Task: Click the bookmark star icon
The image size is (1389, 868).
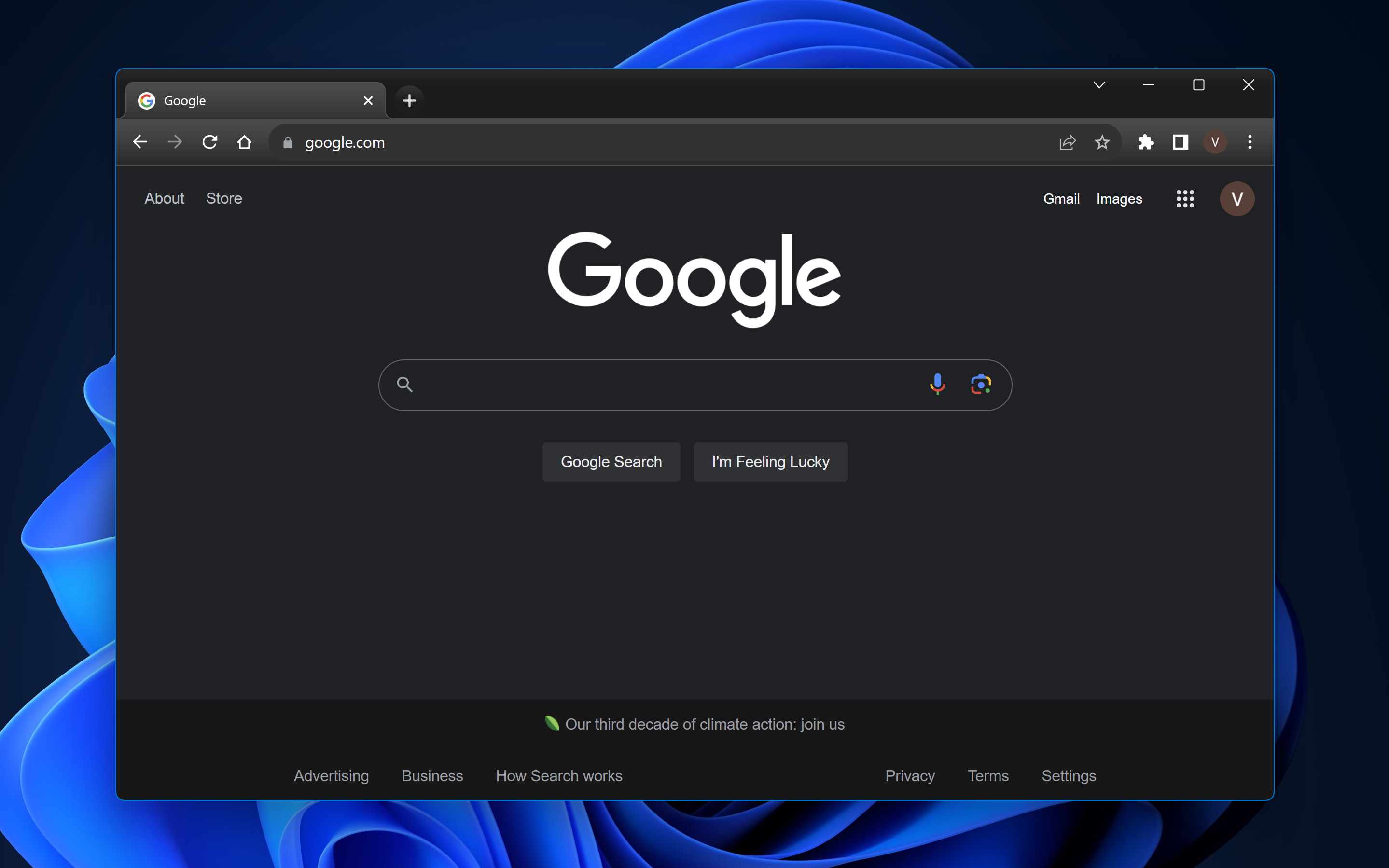Action: click(x=1103, y=142)
